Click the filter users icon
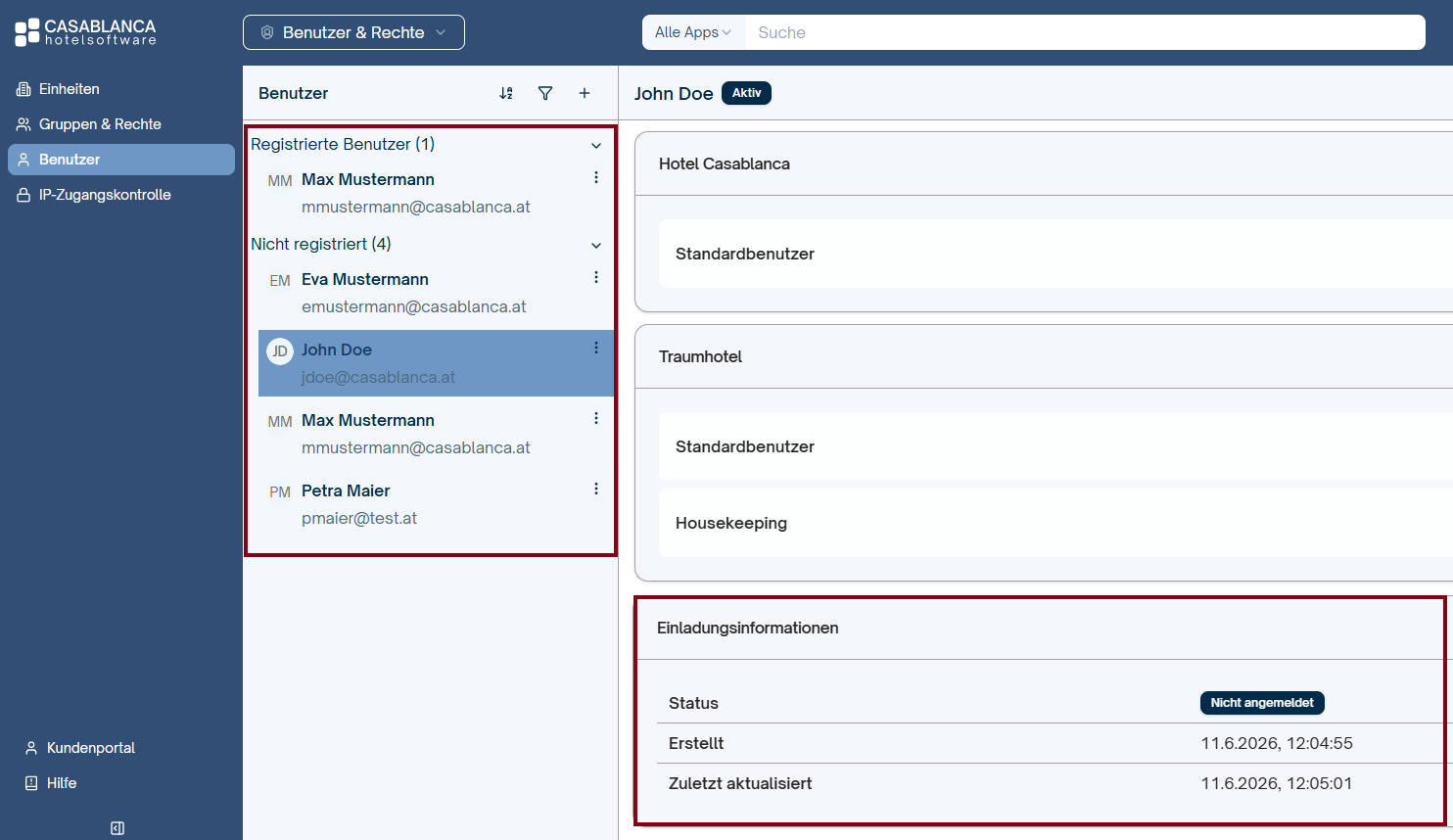The height and width of the screenshot is (840, 1453). 545,93
